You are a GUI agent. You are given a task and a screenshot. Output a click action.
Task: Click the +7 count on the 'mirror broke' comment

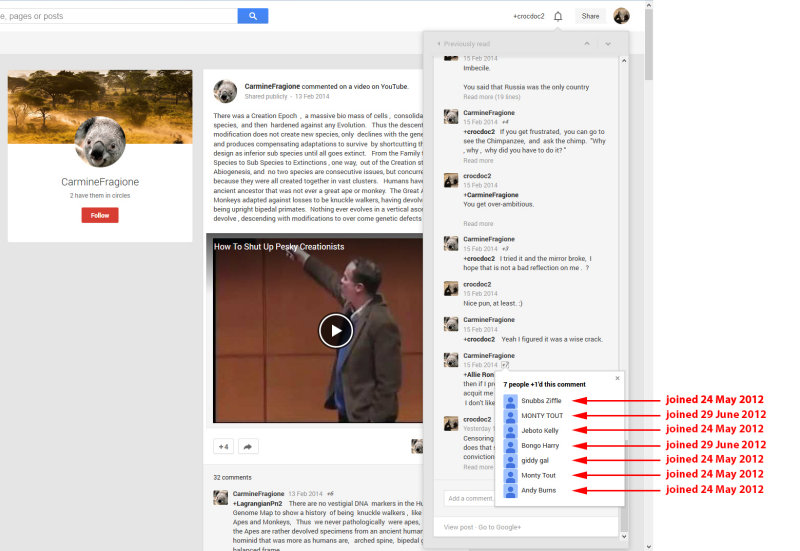pyautogui.click(x=505, y=249)
